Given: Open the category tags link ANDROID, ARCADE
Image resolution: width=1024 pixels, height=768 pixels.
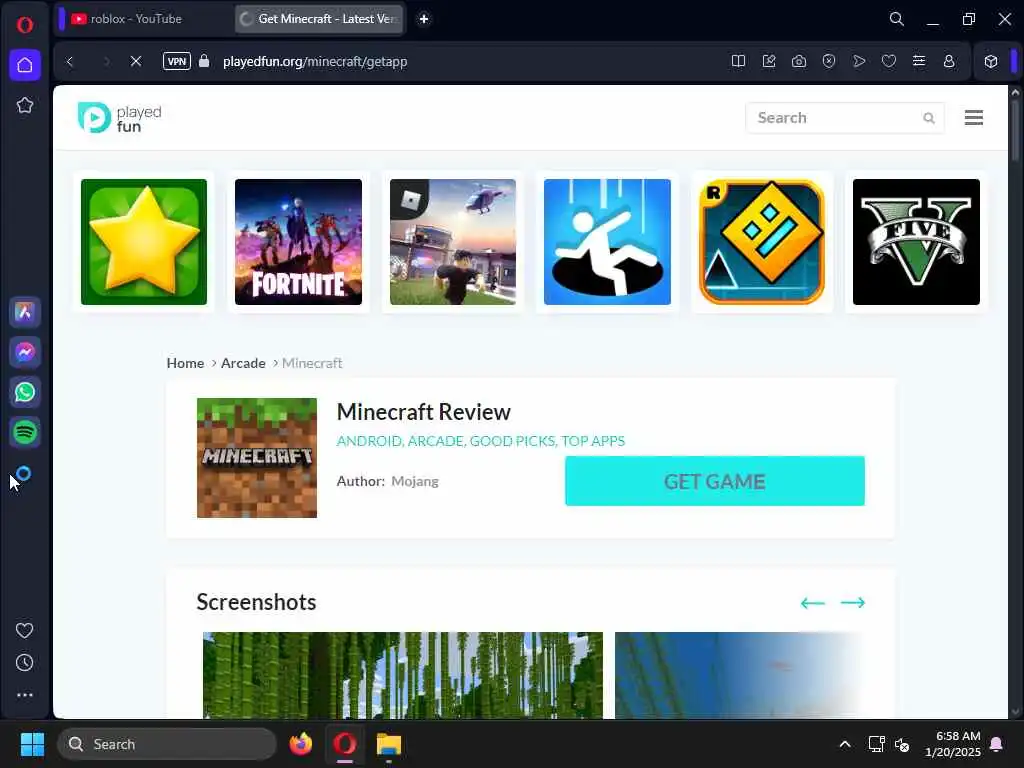Looking at the screenshot, I should coord(481,441).
